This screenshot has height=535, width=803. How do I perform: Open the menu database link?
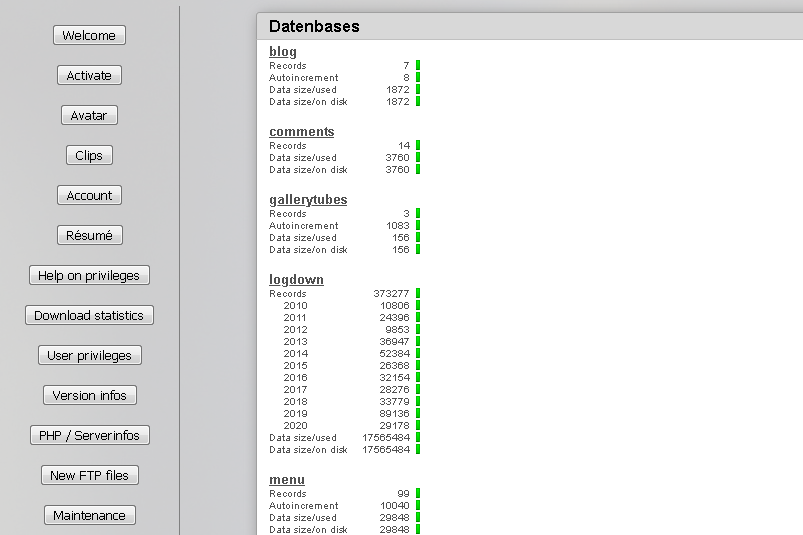click(x=286, y=480)
